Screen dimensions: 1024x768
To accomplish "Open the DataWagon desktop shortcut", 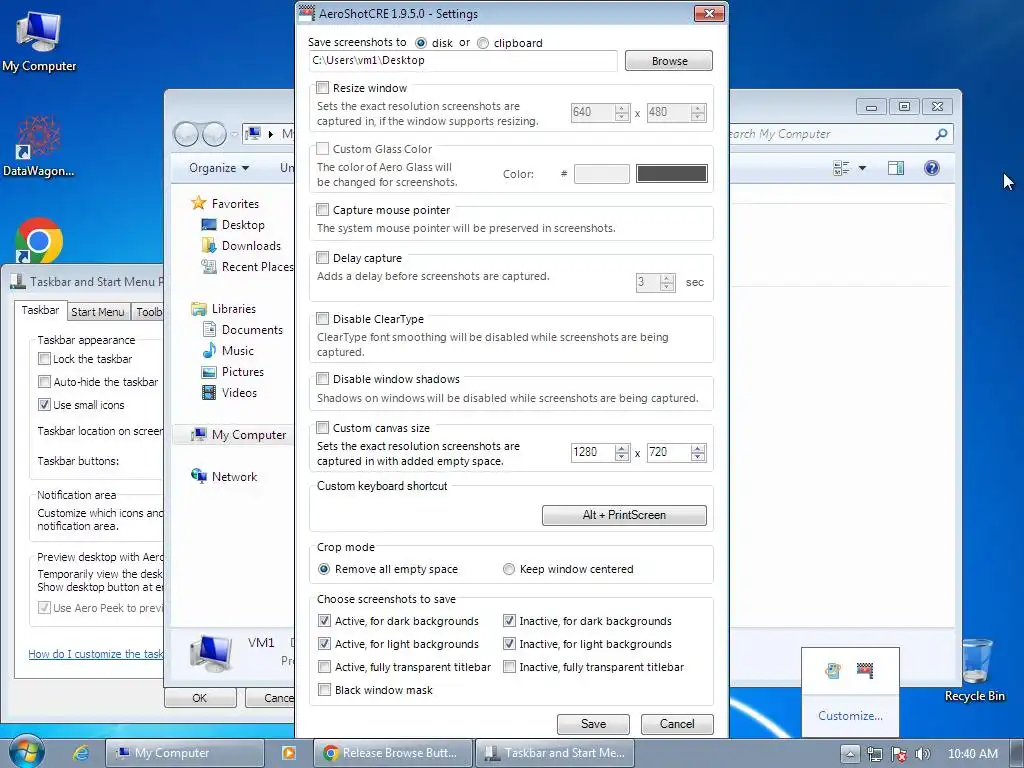I will [39, 146].
